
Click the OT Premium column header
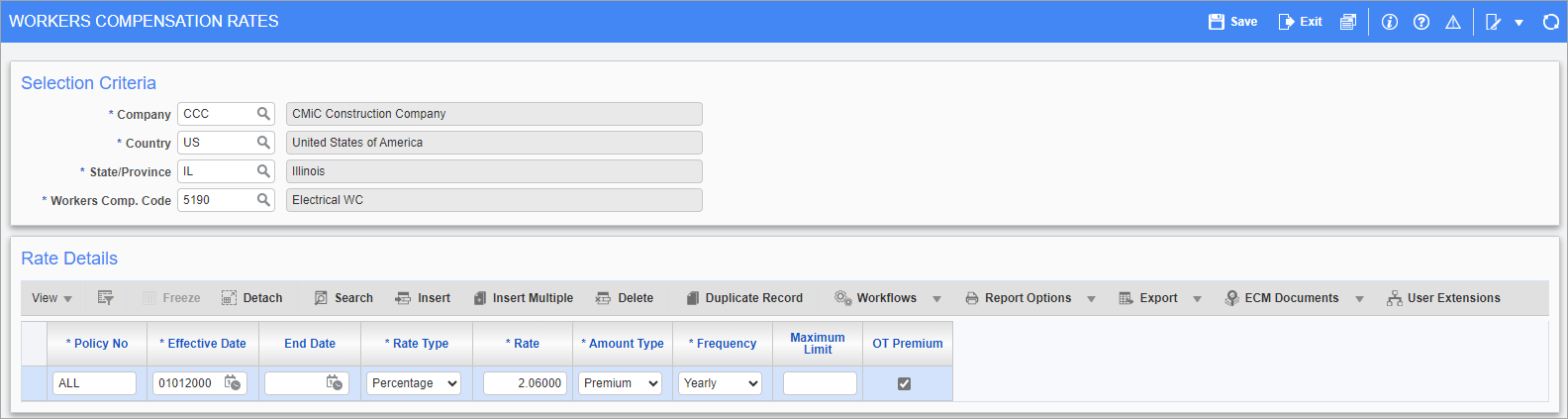pyautogui.click(x=908, y=344)
